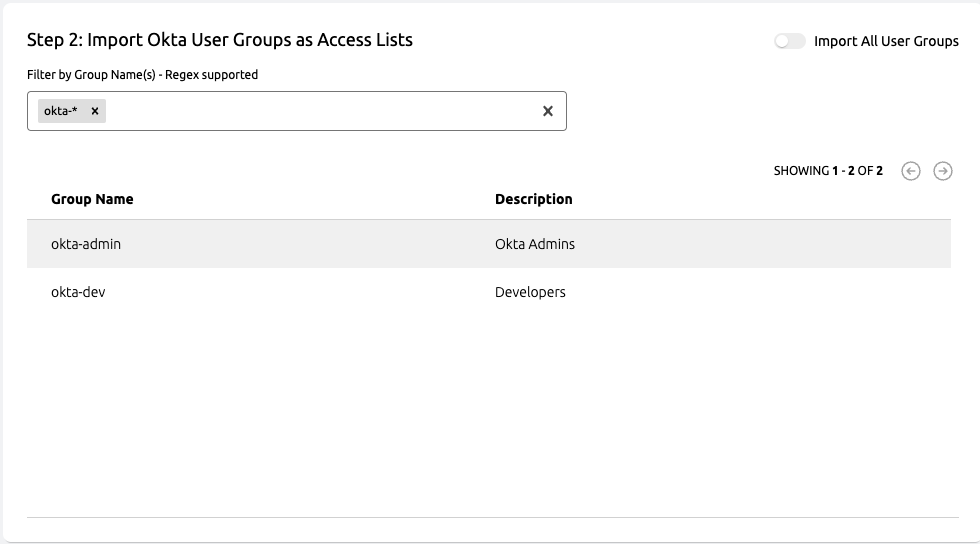980x544 pixels.
Task: Enable the Import All User Groups toggle
Action: [789, 41]
